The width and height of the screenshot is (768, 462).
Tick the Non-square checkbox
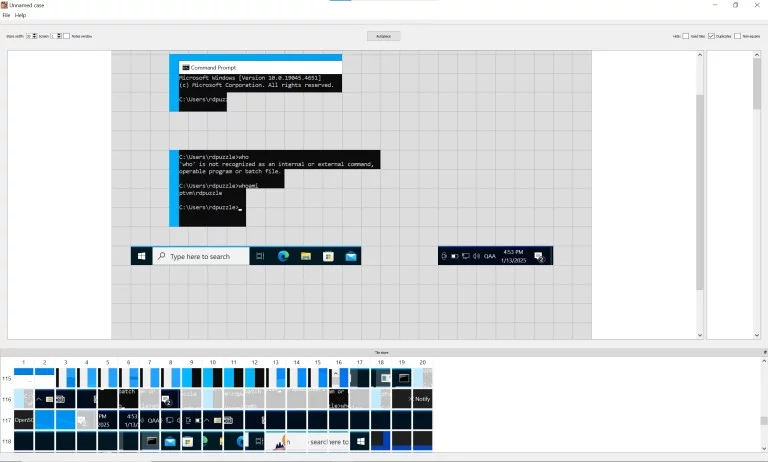738,36
